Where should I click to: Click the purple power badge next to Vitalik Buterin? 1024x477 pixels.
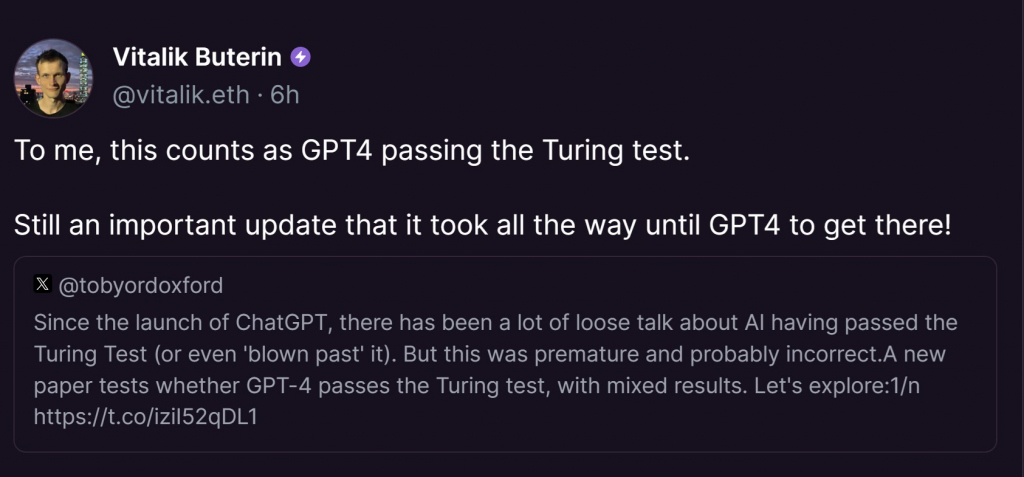coord(300,57)
